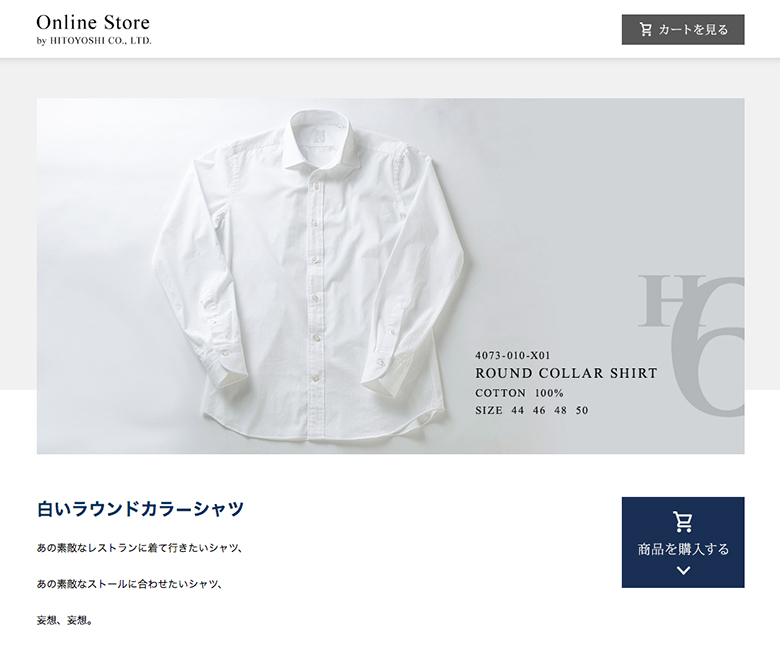Viewport: 780px width, 650px height.
Task: Click the cart icon in the header button
Action: (x=645, y=30)
